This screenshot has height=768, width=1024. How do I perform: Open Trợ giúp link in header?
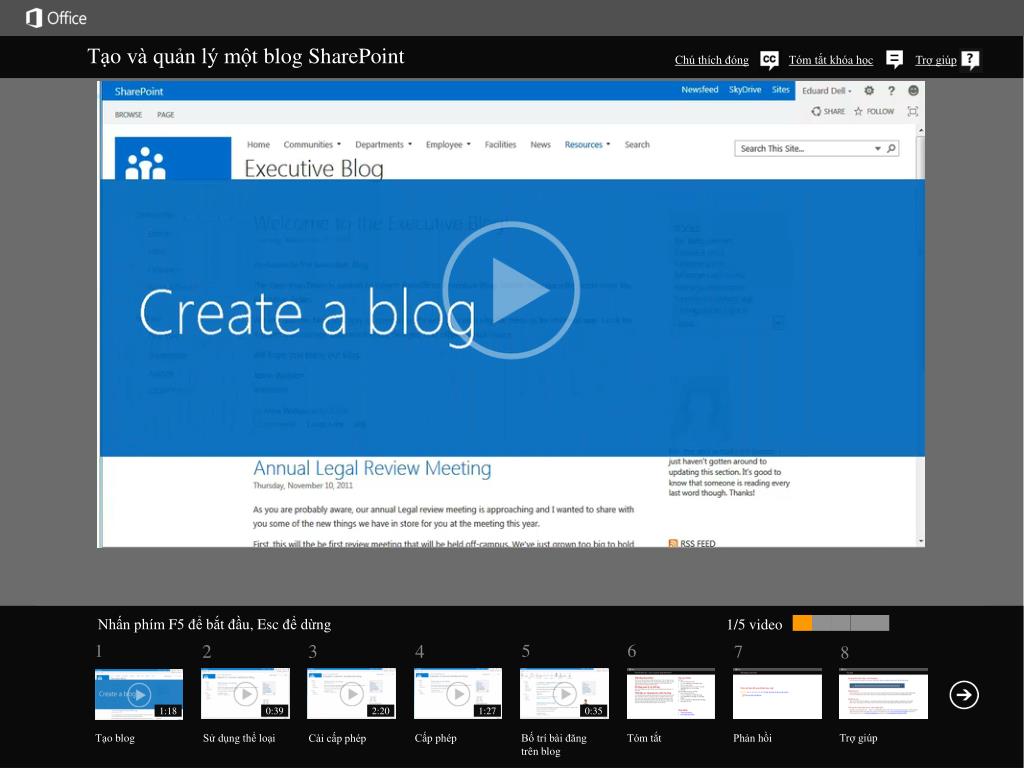pos(935,60)
